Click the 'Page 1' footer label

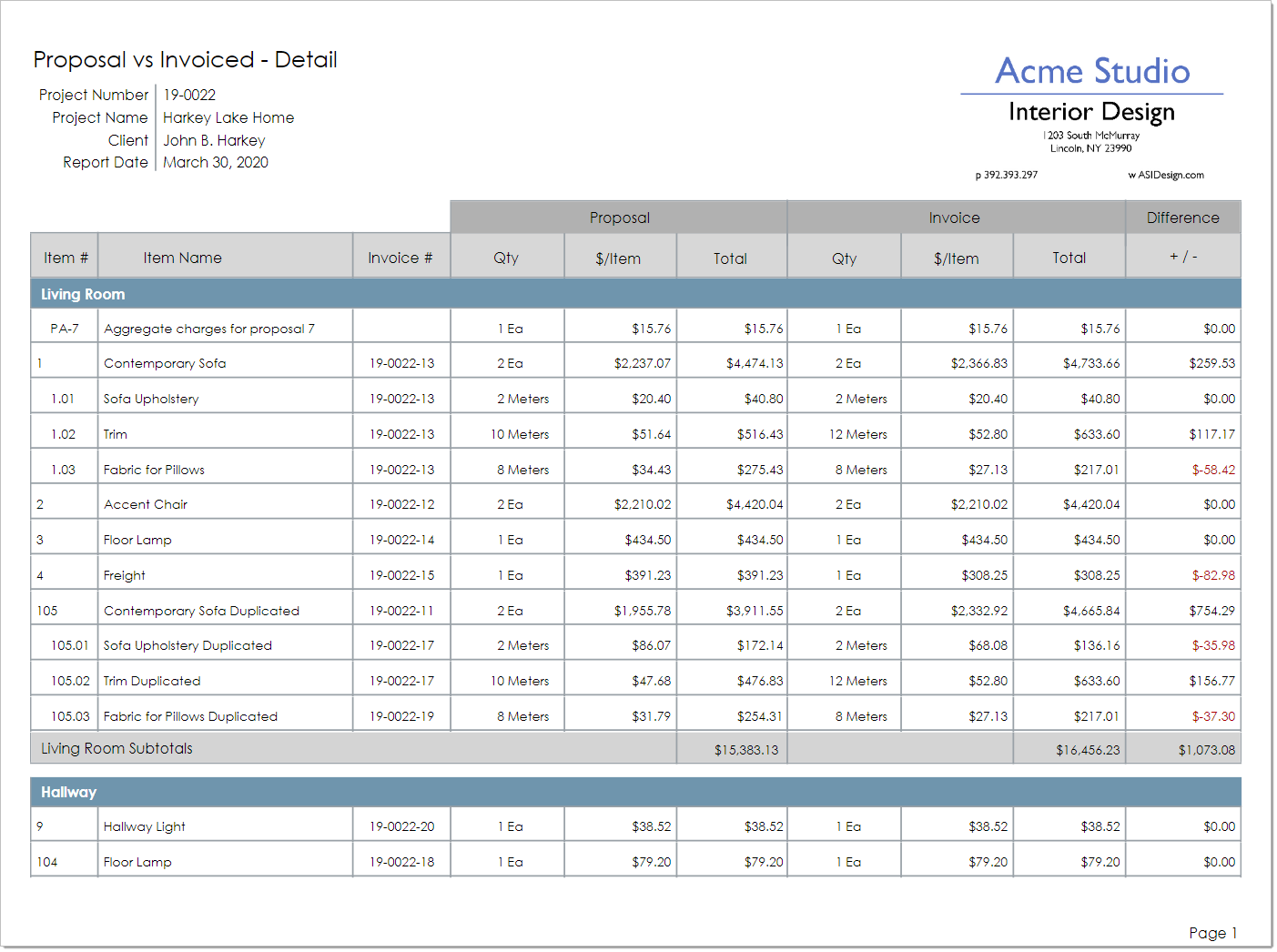[1213, 933]
